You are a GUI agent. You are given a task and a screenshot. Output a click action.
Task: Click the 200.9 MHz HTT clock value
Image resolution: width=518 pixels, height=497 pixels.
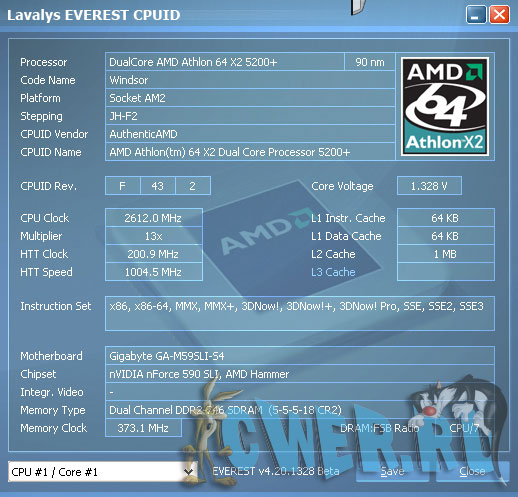click(x=154, y=254)
